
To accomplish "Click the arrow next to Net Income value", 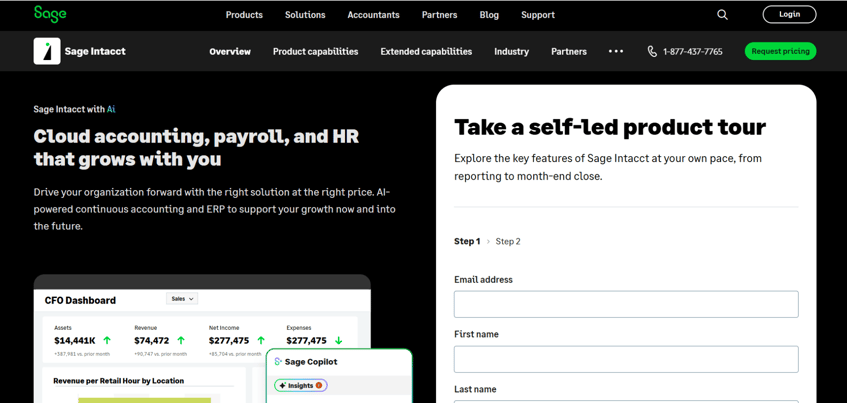I will pos(261,340).
